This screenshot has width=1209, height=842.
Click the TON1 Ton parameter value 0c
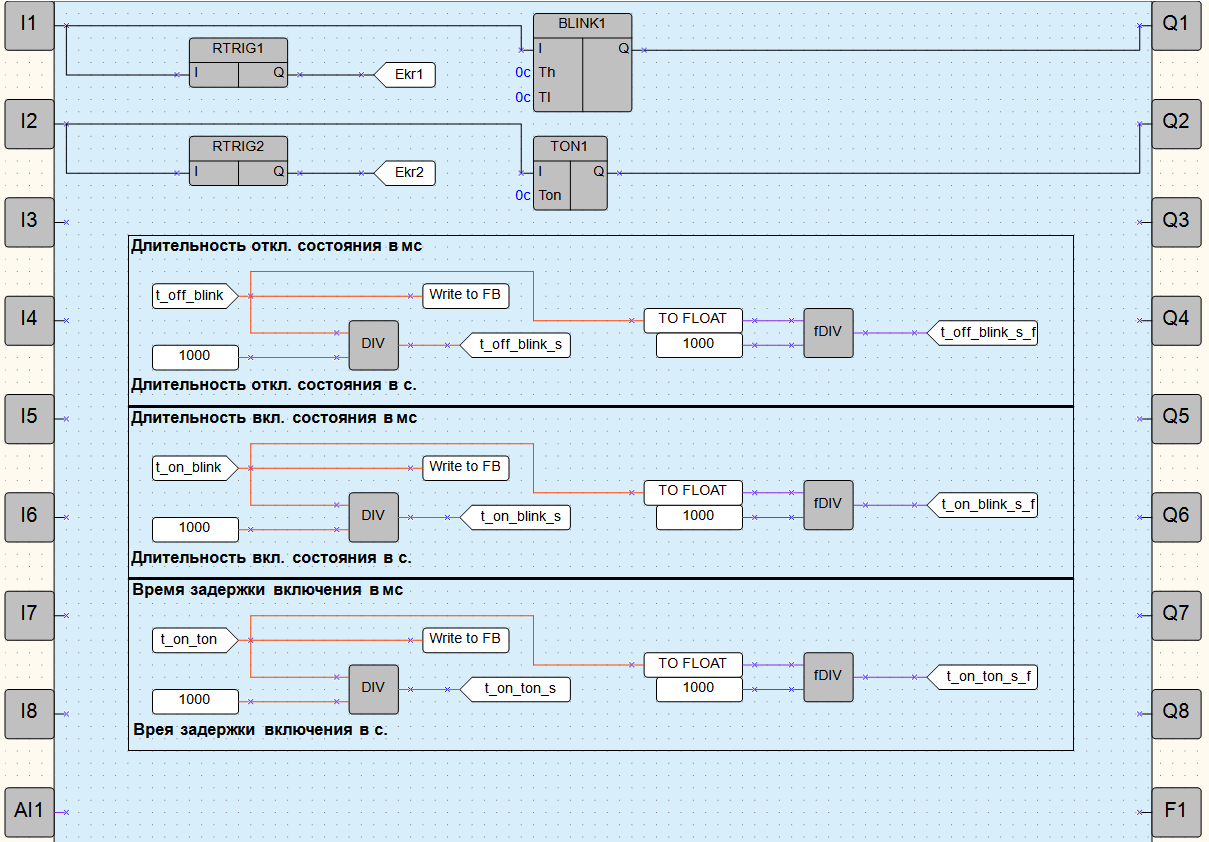pos(522,196)
